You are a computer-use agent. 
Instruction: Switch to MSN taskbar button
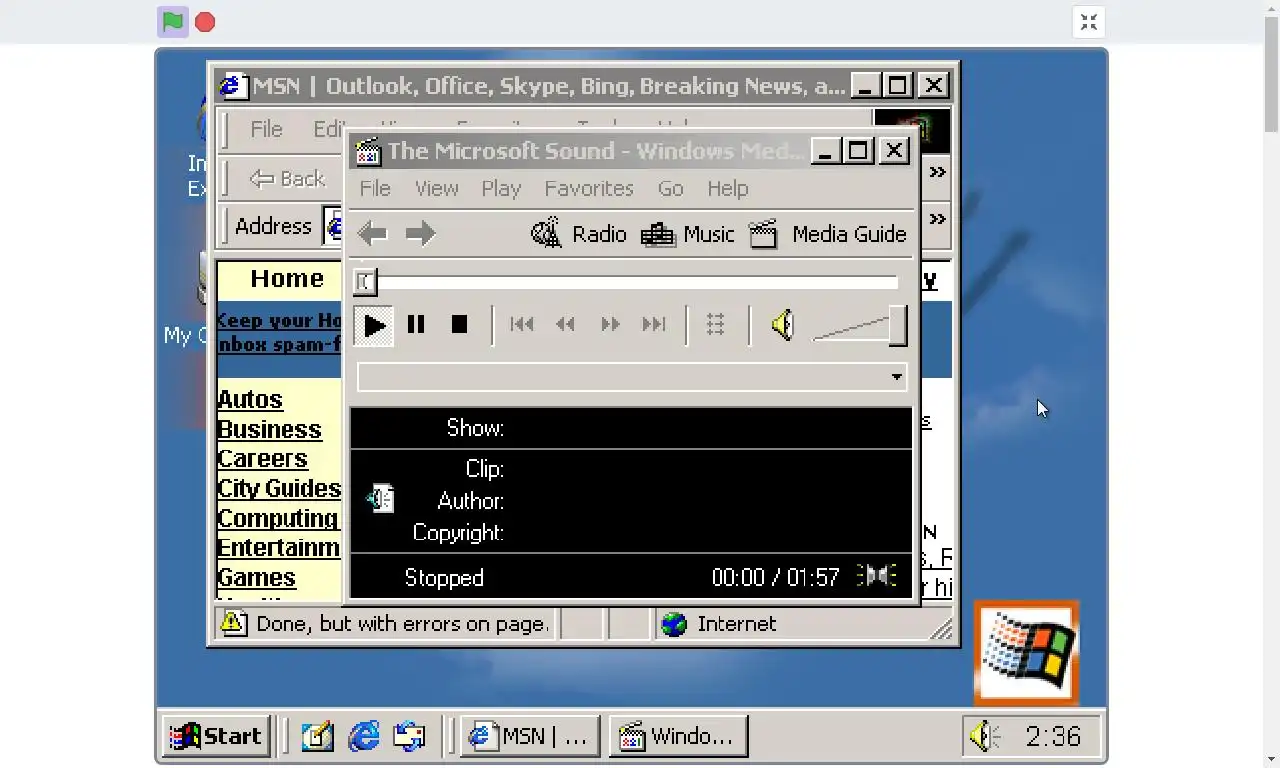[x=530, y=737]
